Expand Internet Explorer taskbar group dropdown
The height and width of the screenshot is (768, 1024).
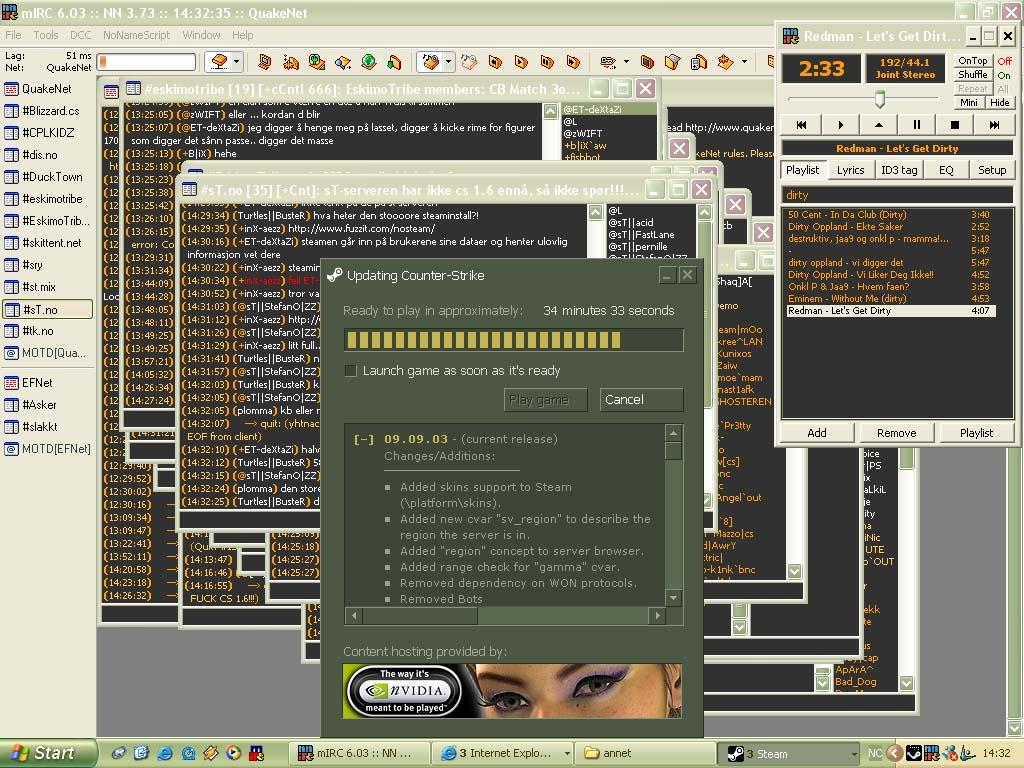[x=566, y=753]
